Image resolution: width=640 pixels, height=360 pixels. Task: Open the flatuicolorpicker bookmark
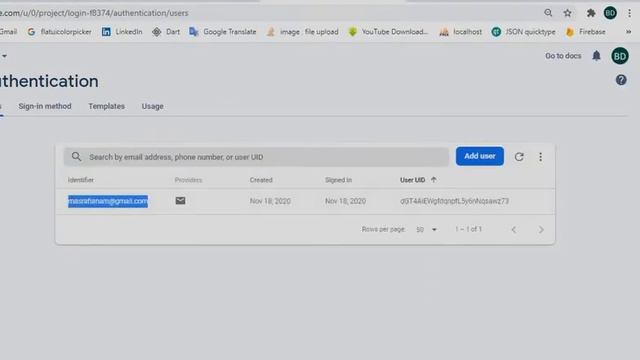59,32
